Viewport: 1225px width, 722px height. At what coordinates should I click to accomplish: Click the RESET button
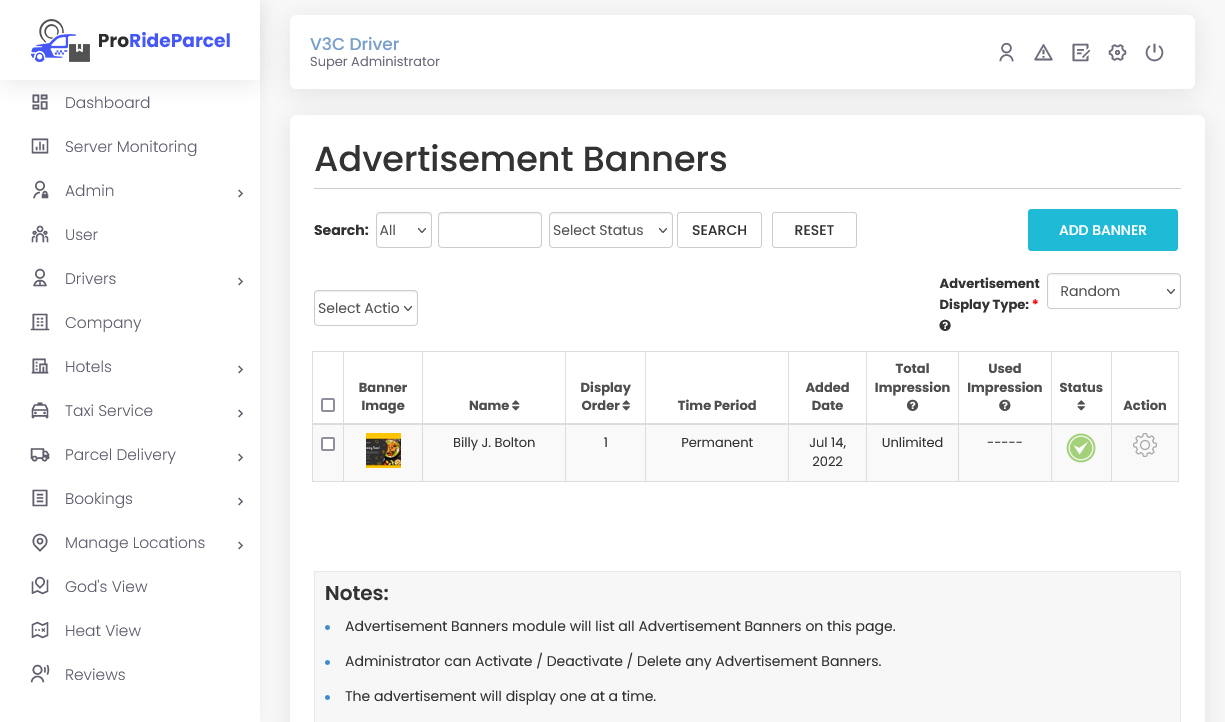tap(814, 230)
